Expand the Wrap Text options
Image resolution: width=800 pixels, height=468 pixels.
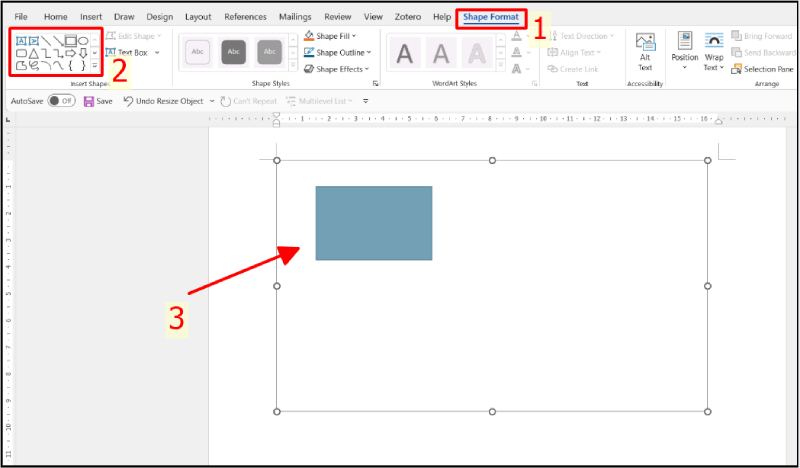coord(714,52)
